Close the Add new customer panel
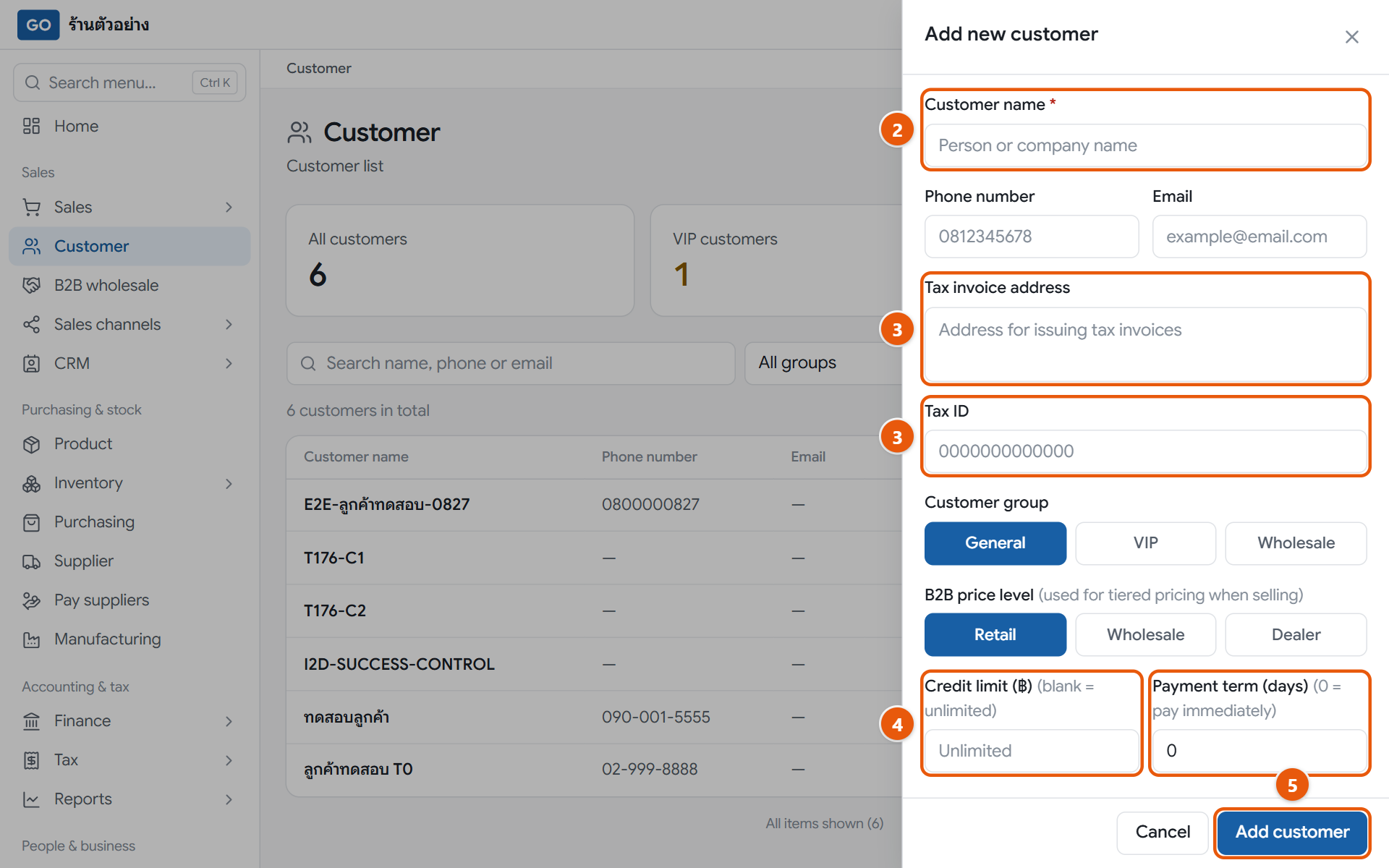 coord(1351,37)
